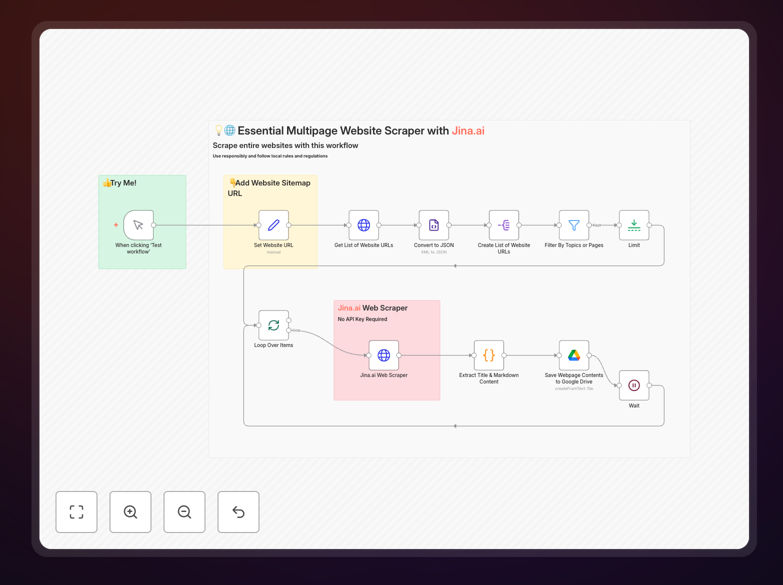Click 'Scrape entire websites with this workflow' subtitle
Screen dimensions: 783x585
click(x=285, y=145)
